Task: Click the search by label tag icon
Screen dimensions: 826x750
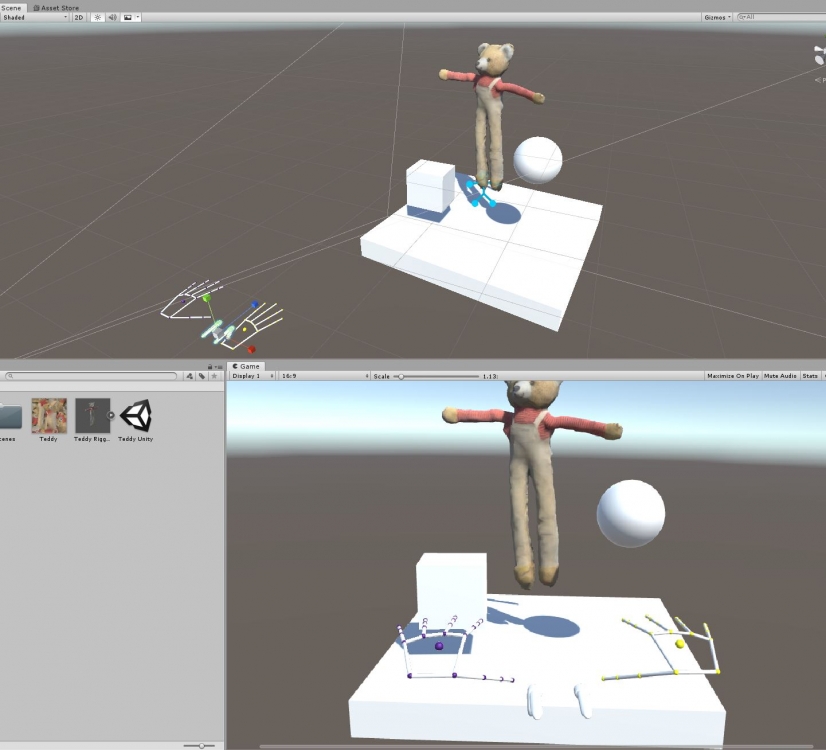Action: click(x=201, y=376)
